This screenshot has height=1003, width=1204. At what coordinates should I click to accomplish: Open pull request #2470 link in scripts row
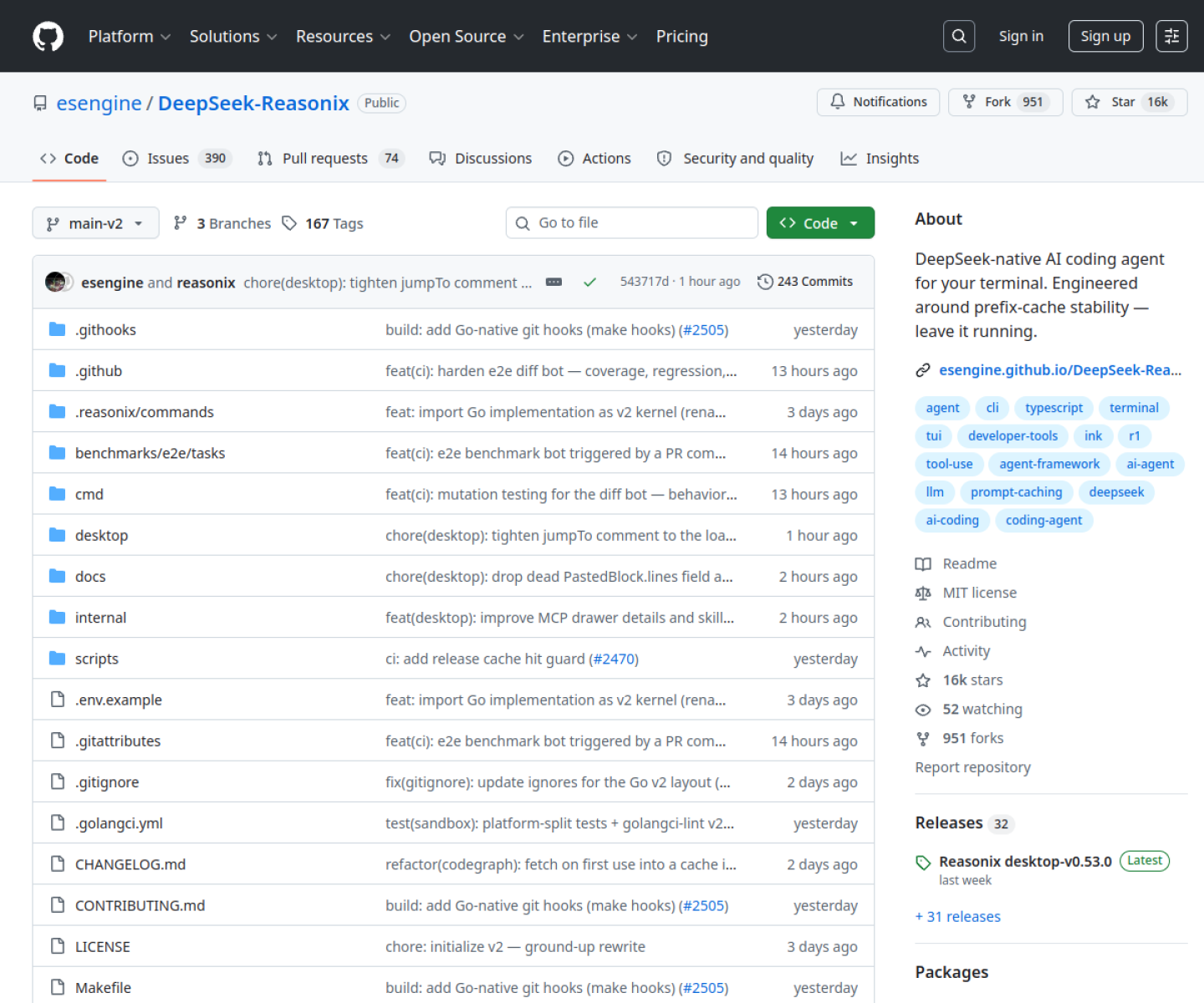tap(614, 659)
